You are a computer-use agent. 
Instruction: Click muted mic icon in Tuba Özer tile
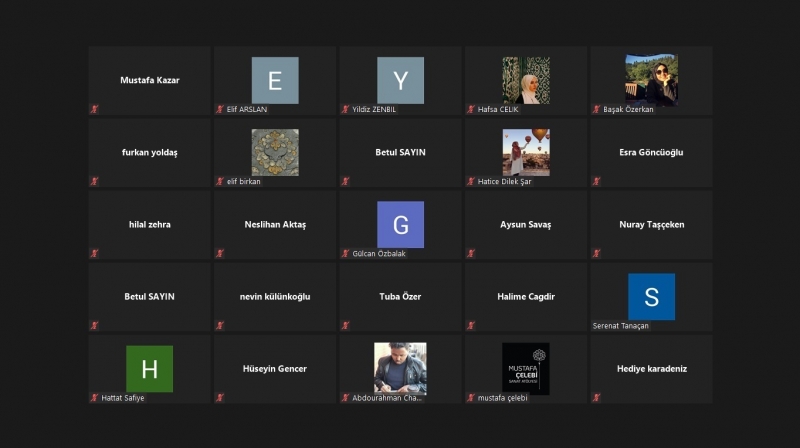coord(346,325)
